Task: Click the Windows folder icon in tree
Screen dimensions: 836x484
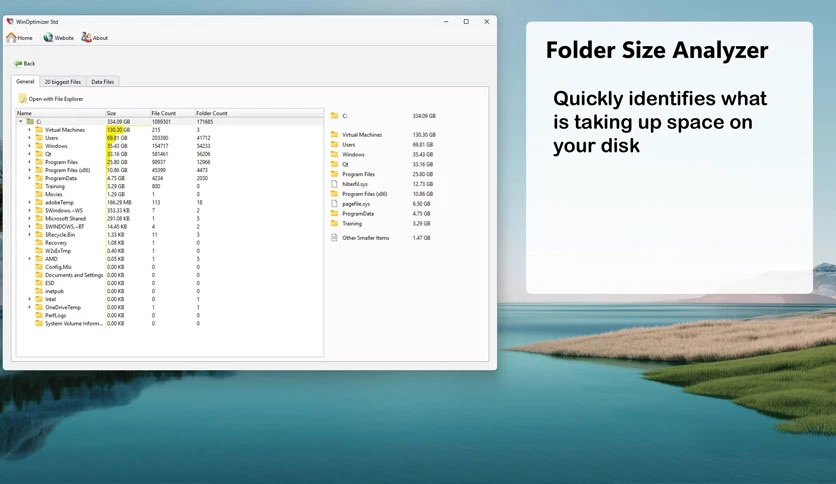Action: pyautogui.click(x=39, y=146)
